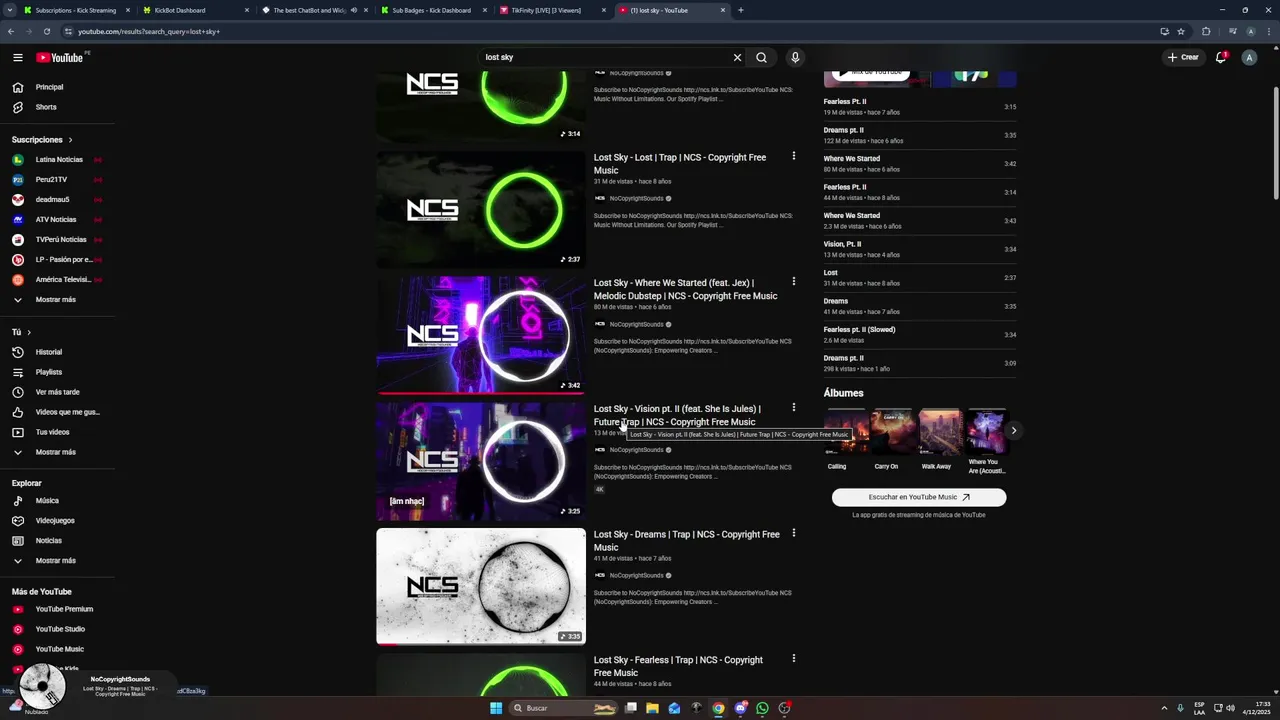This screenshot has width=1280, height=720.
Task: Play the white Dreams thumbnail
Action: click(481, 586)
